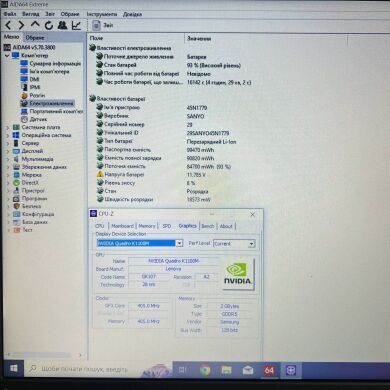
Task: Open the Windows Start button
Action: [13, 369]
